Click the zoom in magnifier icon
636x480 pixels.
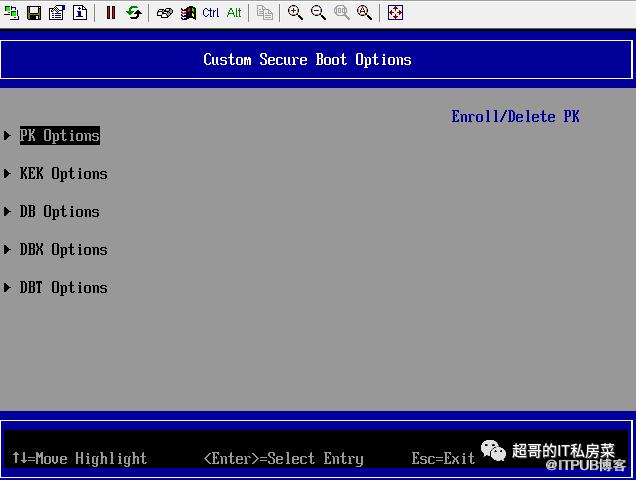295,12
